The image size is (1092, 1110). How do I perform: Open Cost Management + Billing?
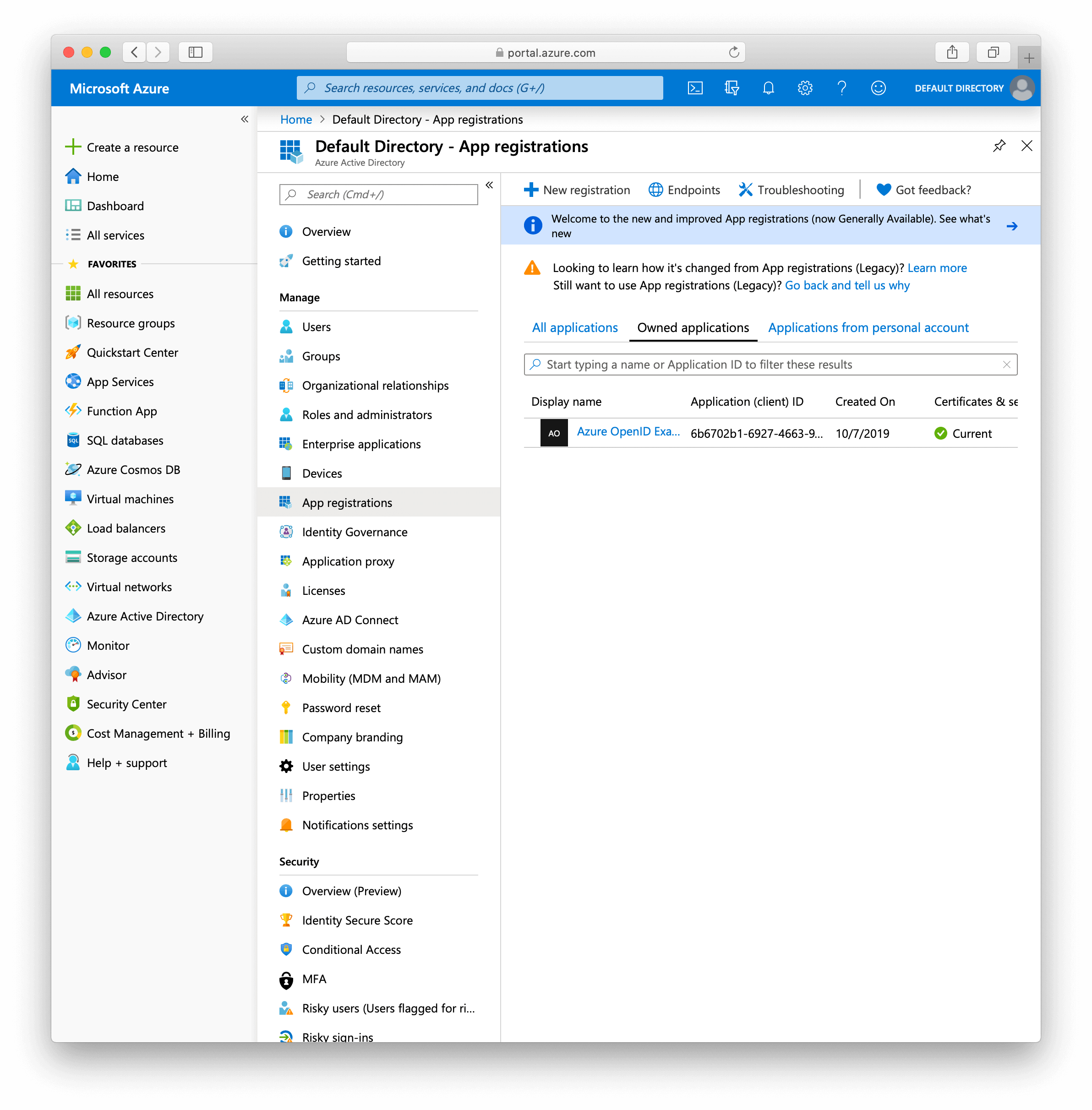point(147,733)
